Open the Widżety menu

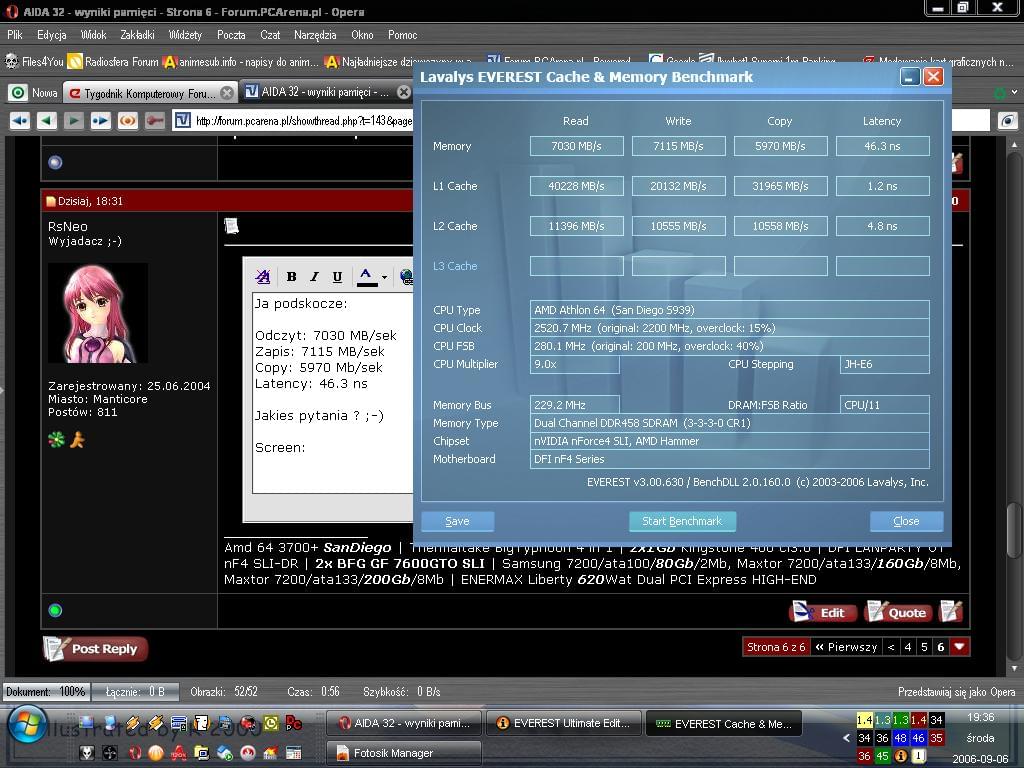click(185, 35)
